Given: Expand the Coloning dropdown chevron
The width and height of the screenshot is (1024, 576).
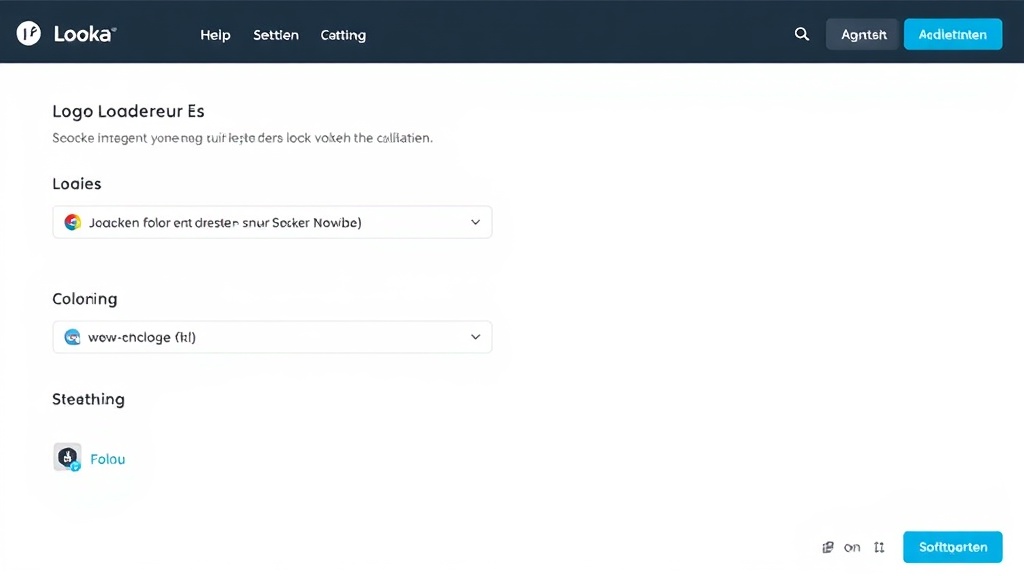Looking at the screenshot, I should pyautogui.click(x=475, y=337).
